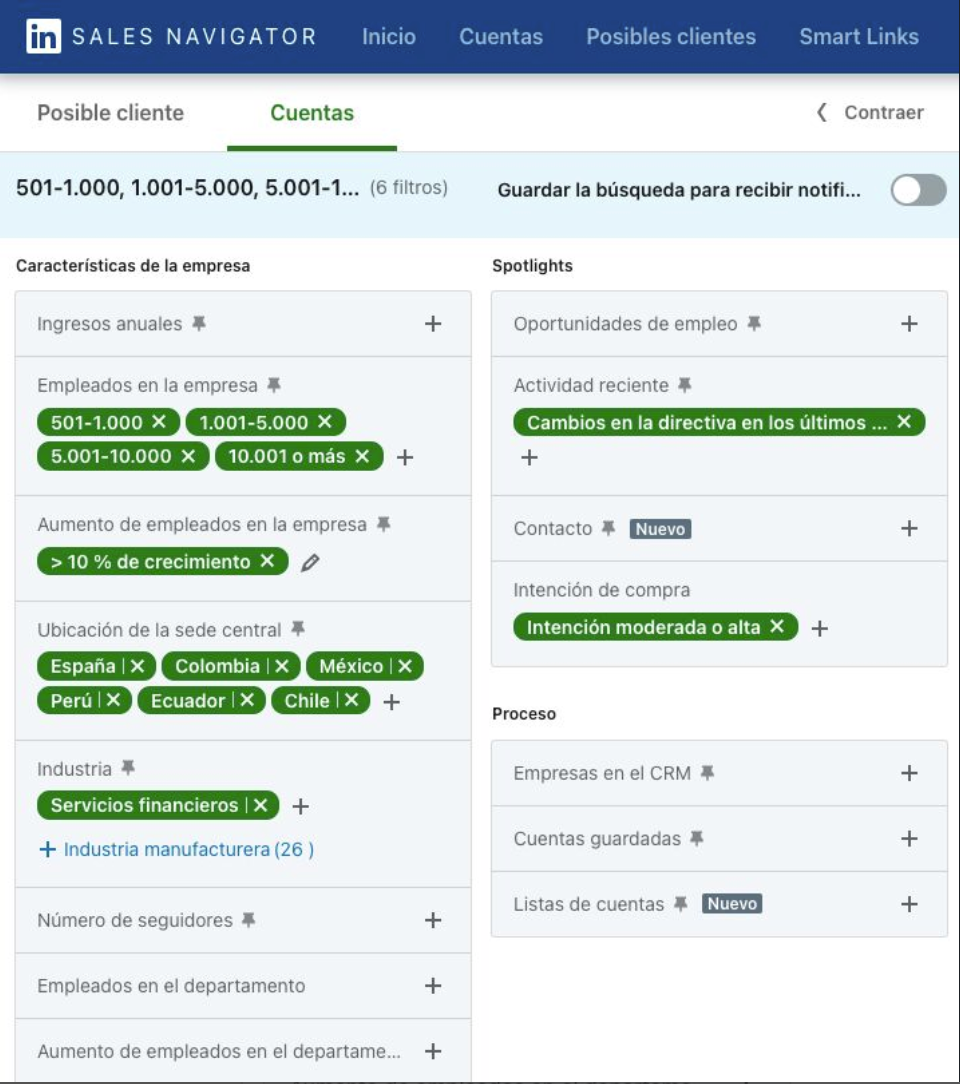Collapse the filter panel with Contraer

[x=870, y=112]
